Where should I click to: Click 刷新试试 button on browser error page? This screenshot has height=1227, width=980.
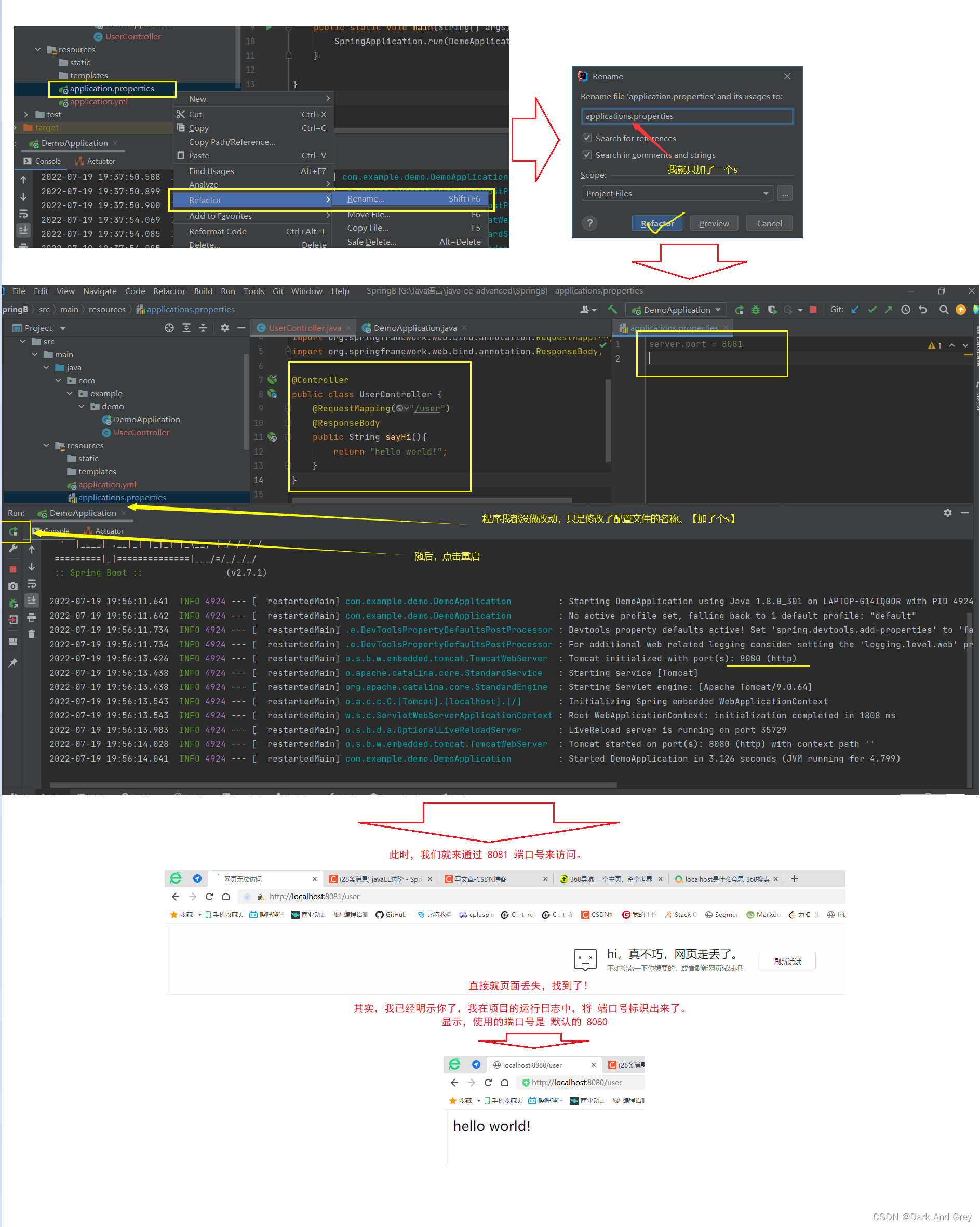click(788, 961)
